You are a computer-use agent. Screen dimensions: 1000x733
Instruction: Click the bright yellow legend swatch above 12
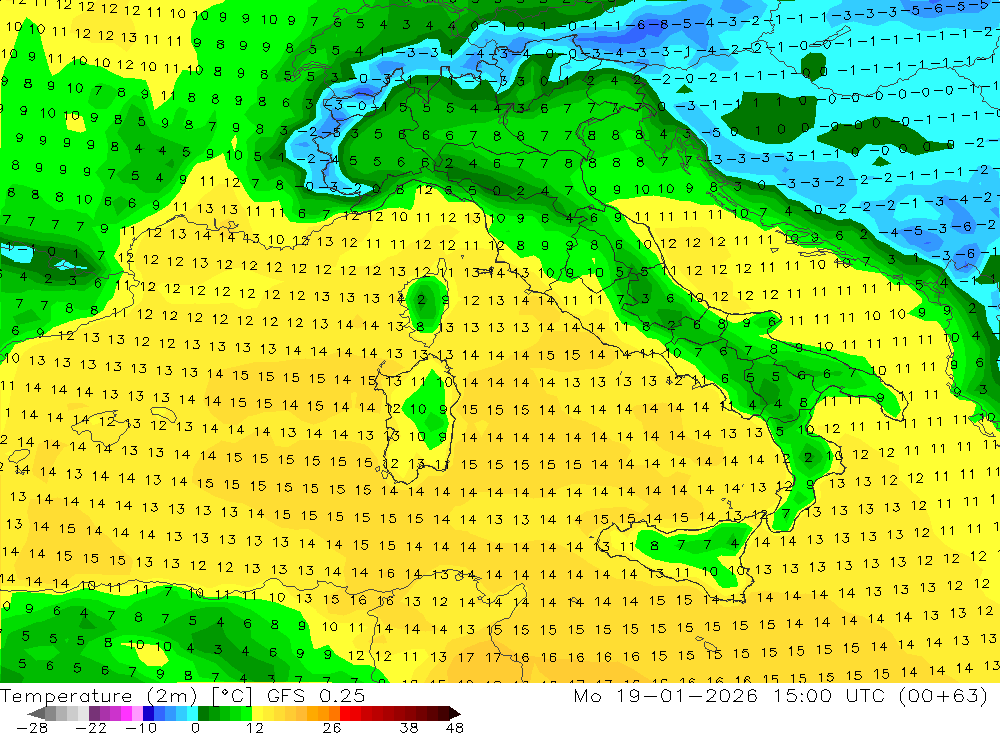tap(258, 713)
